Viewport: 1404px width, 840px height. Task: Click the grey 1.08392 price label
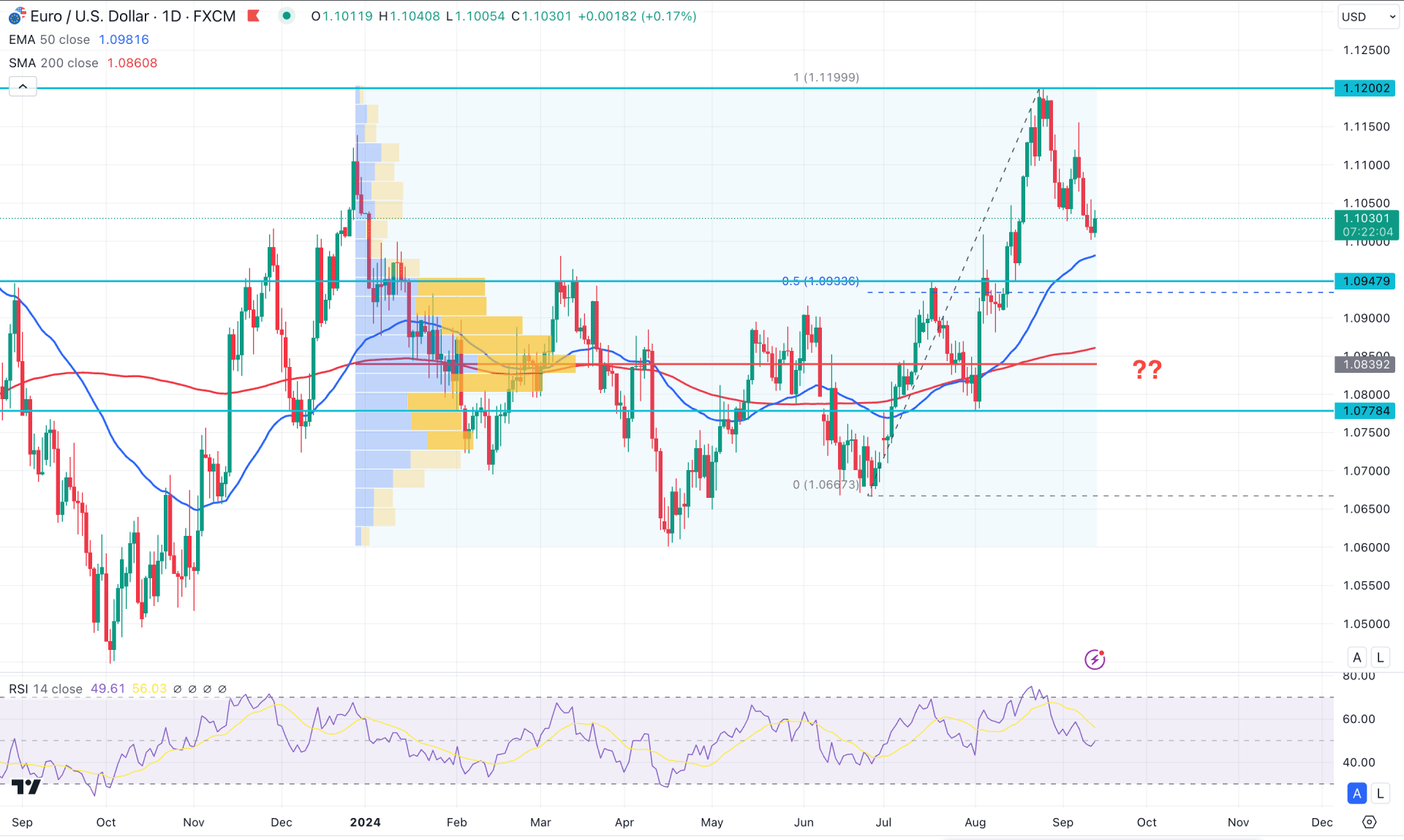click(1365, 364)
